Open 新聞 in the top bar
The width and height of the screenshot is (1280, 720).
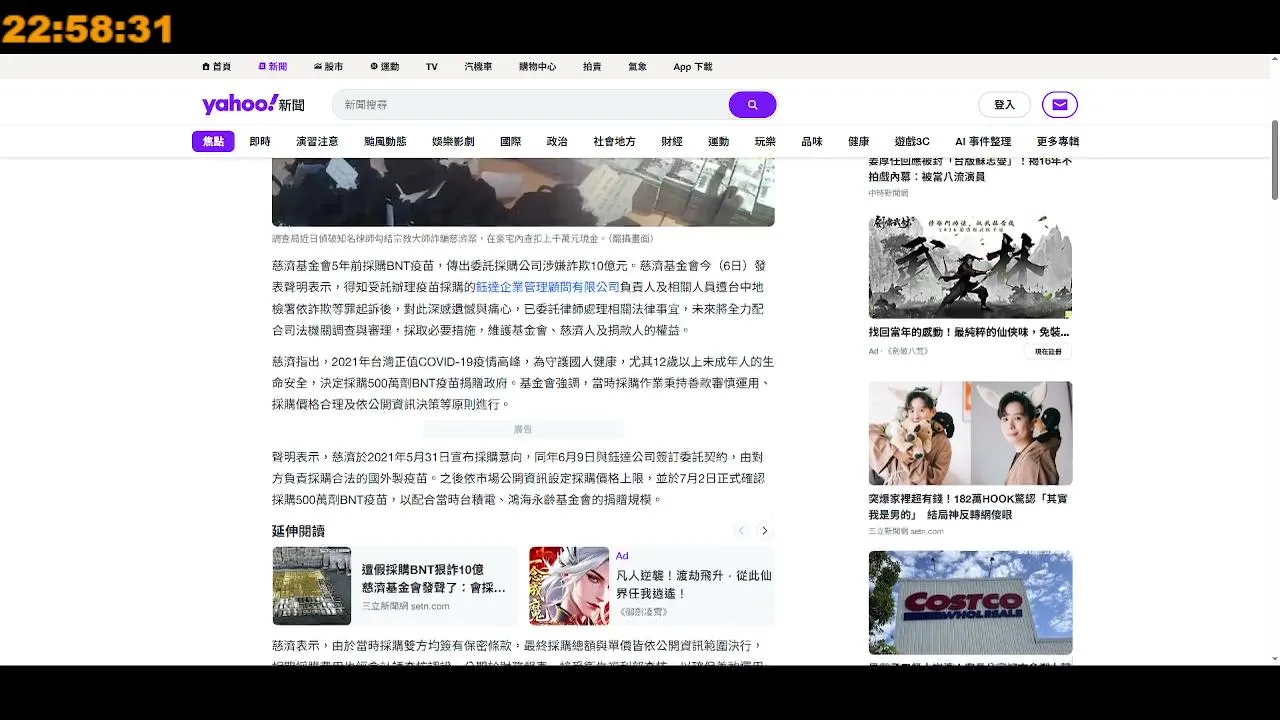(272, 67)
